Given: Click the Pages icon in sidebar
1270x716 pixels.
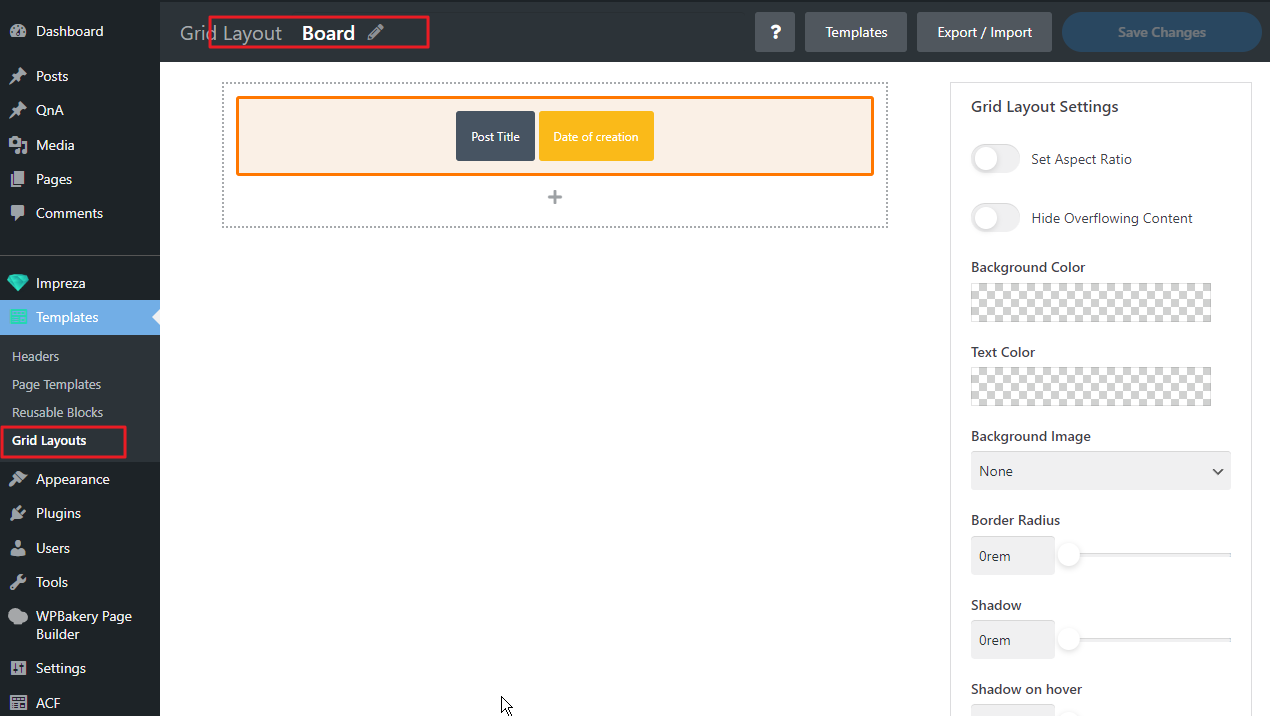Looking at the screenshot, I should click(18, 179).
